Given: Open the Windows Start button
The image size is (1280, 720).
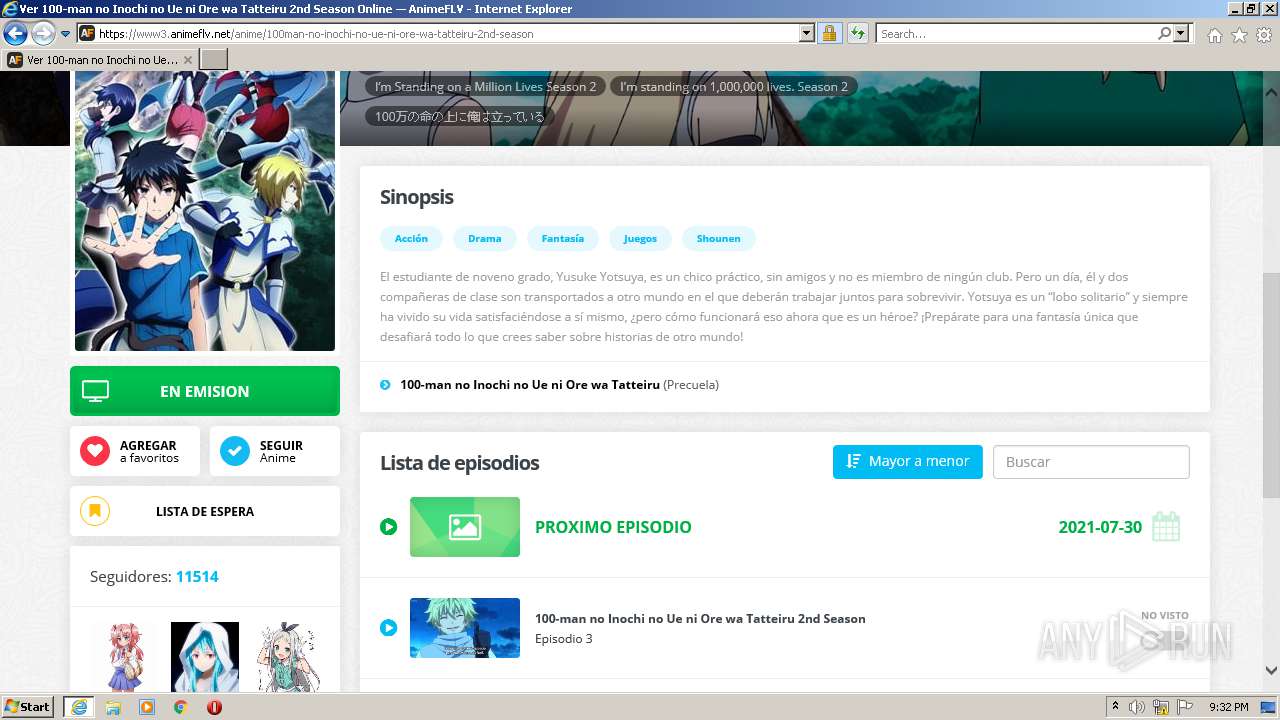Looking at the screenshot, I should click(28, 706).
